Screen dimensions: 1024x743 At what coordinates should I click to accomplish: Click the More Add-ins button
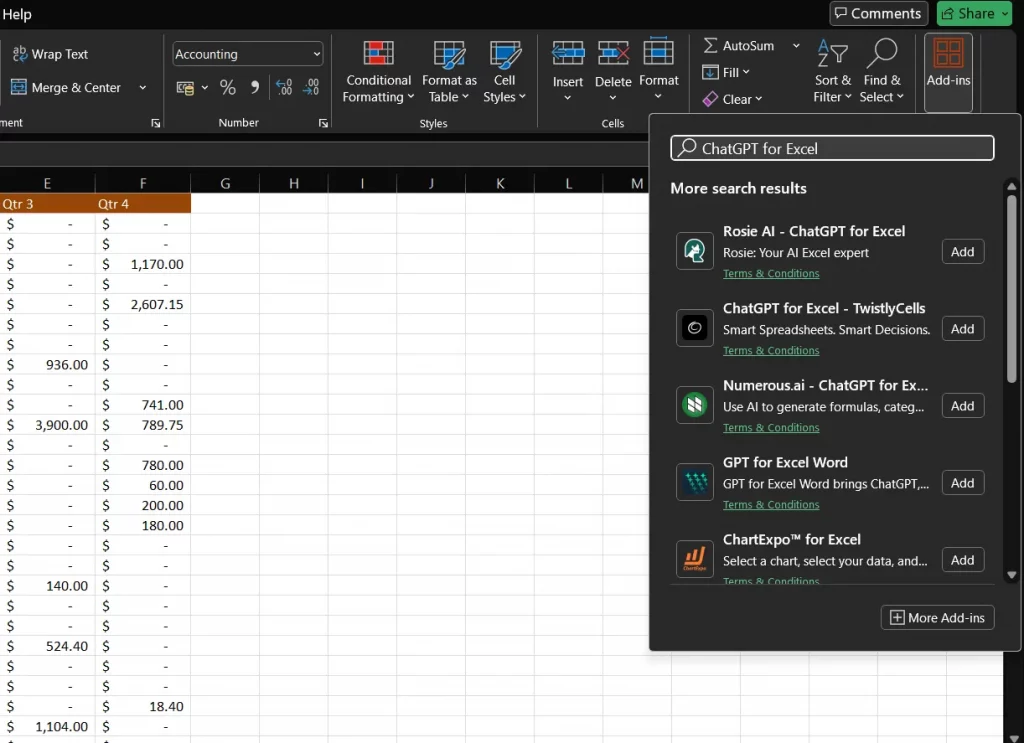(x=937, y=618)
